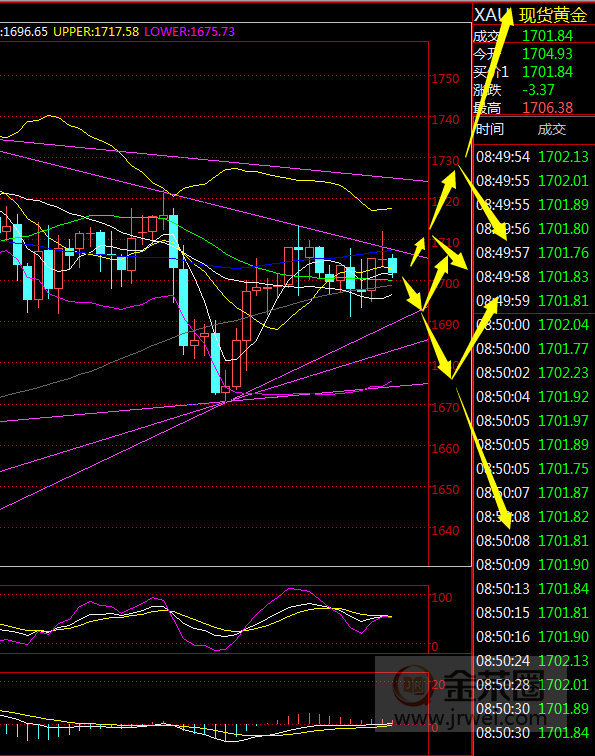Select the 08:50:09 tick time
This screenshot has height=756, width=595.
[x=503, y=565]
